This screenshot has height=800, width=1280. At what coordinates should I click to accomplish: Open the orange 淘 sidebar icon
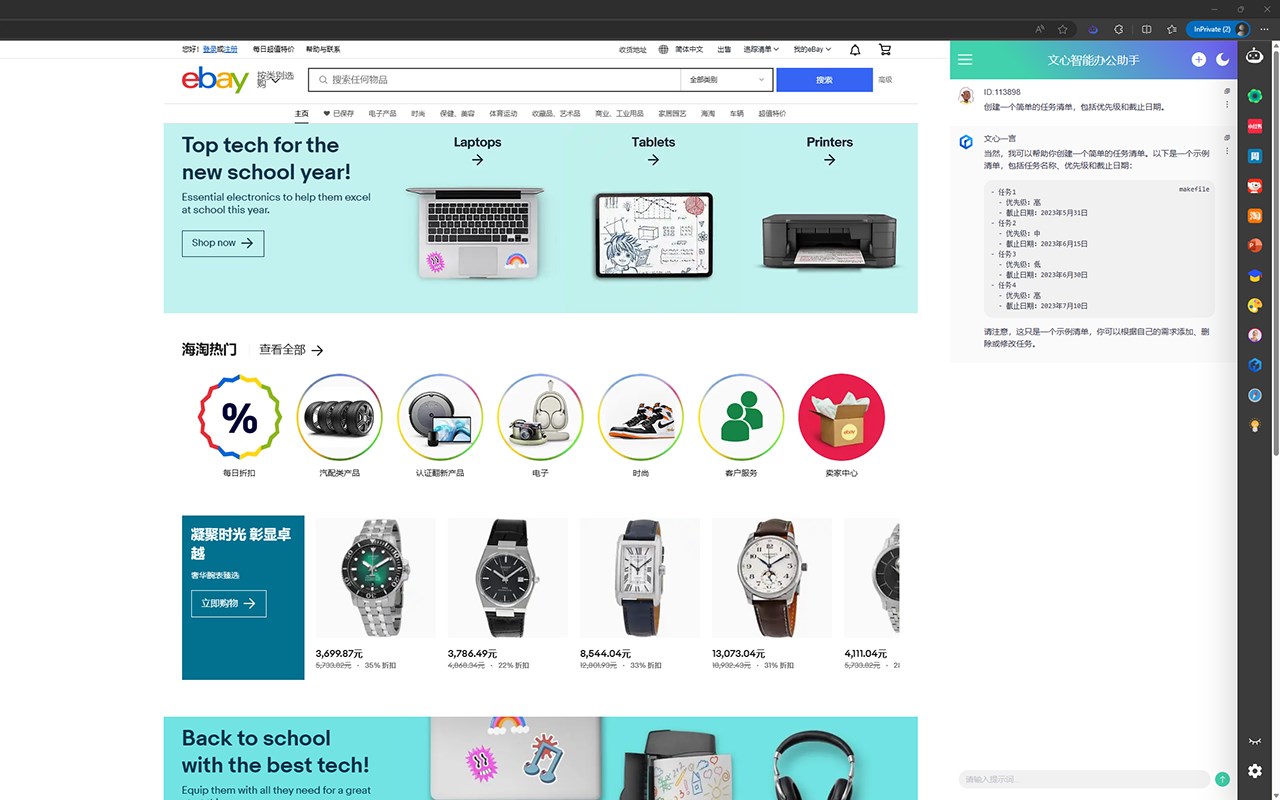(1254, 216)
